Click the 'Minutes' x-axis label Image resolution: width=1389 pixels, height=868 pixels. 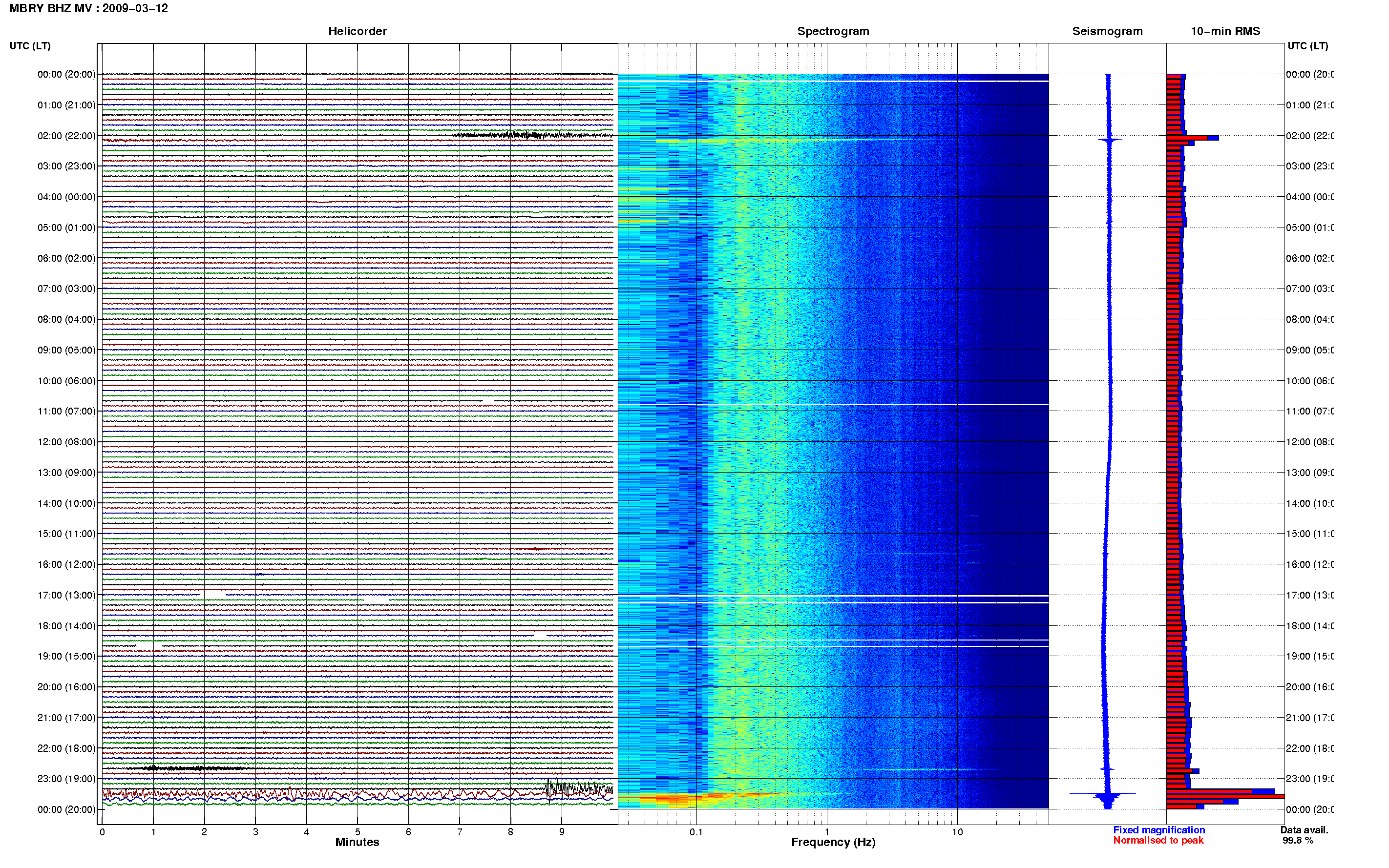357,842
